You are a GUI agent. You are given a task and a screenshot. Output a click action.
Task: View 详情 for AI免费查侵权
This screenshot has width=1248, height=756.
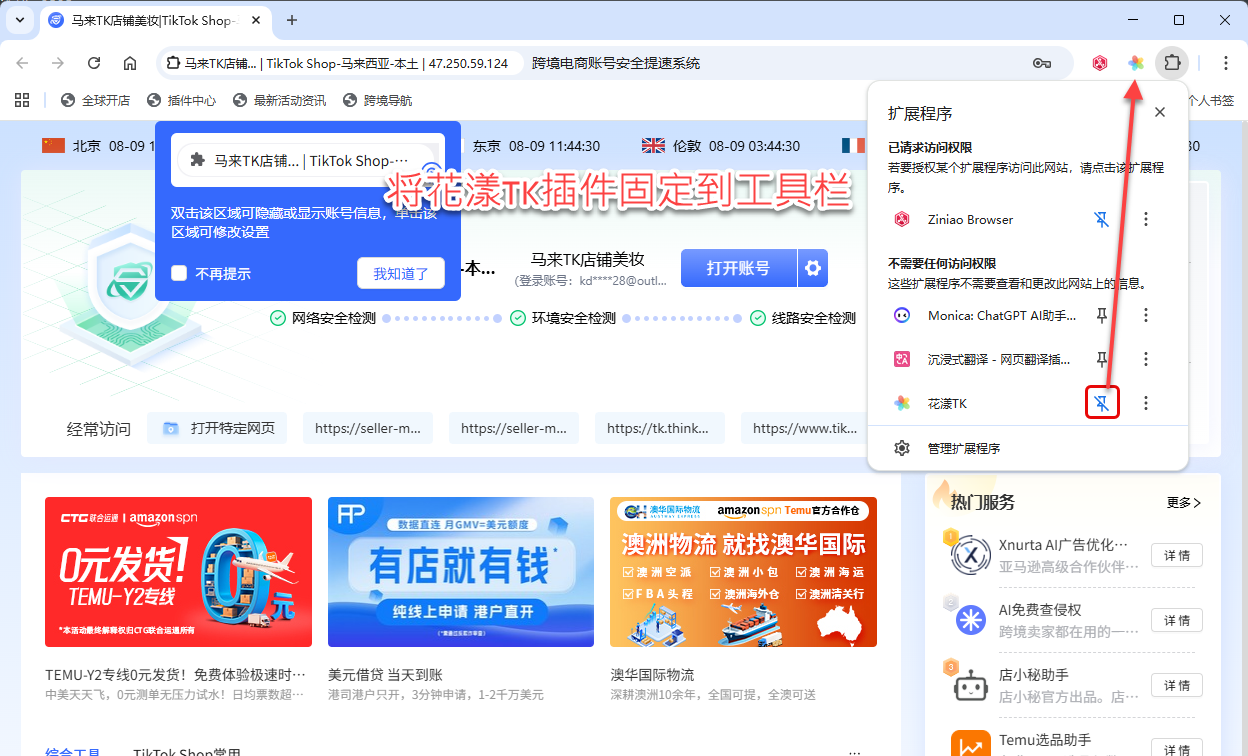coord(1177,621)
